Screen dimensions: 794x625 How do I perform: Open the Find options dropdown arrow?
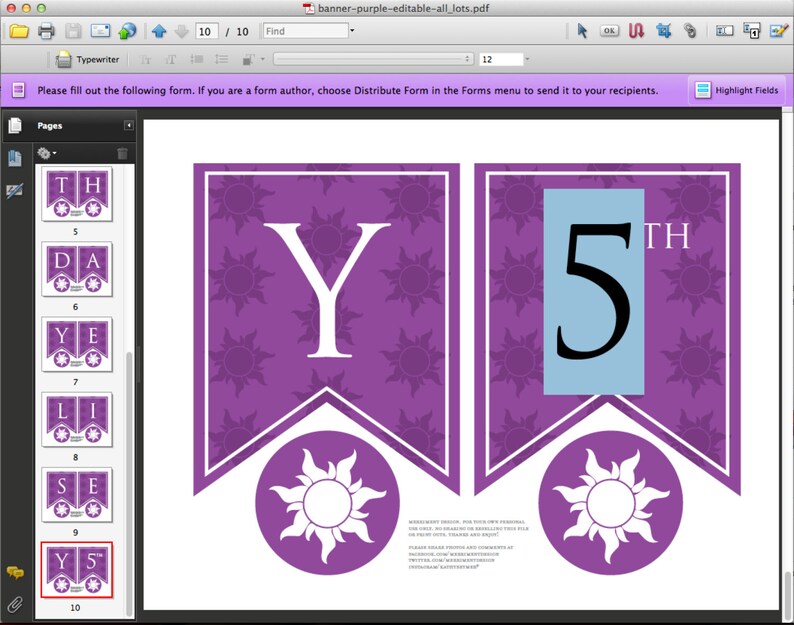[352, 31]
